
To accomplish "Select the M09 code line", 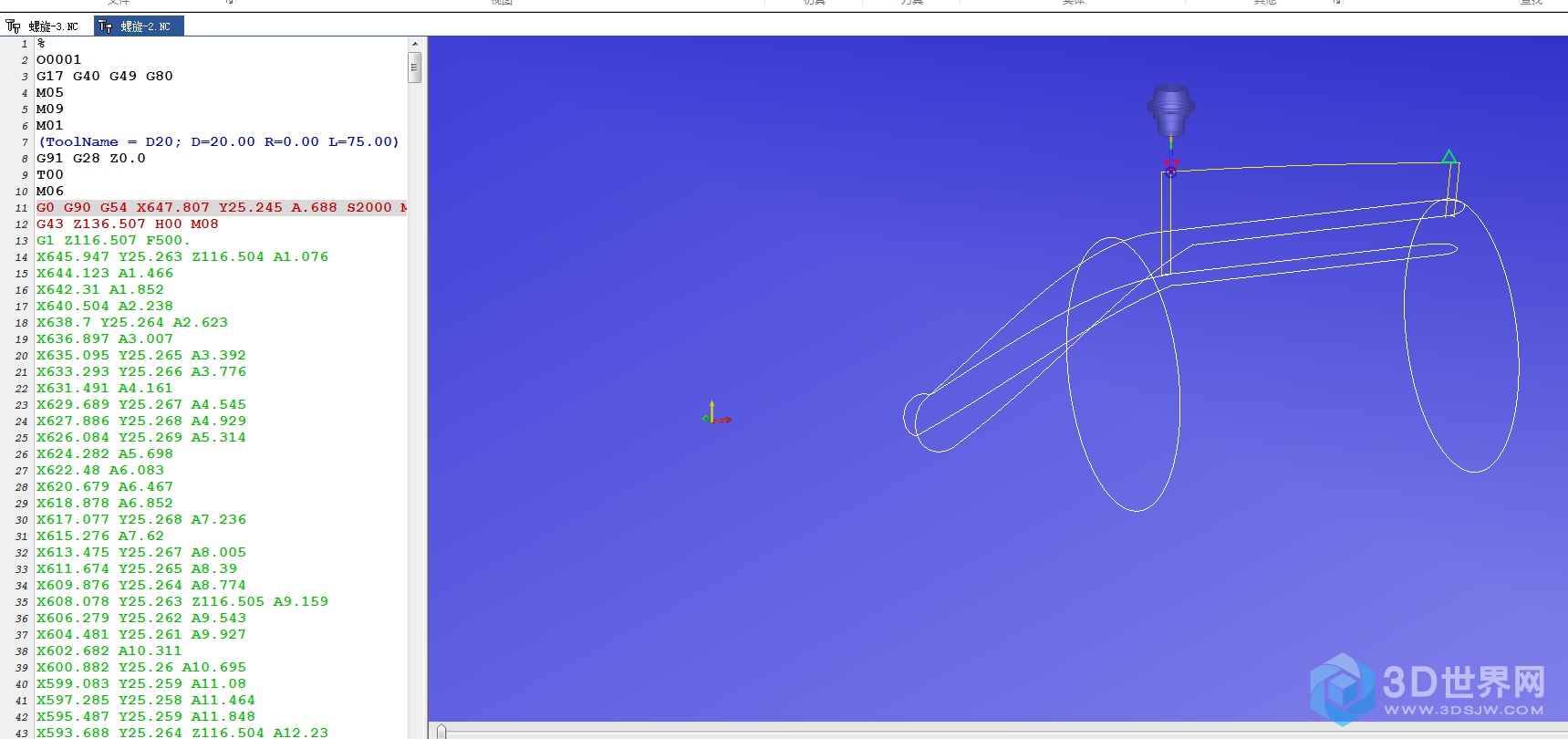I will coord(50,109).
